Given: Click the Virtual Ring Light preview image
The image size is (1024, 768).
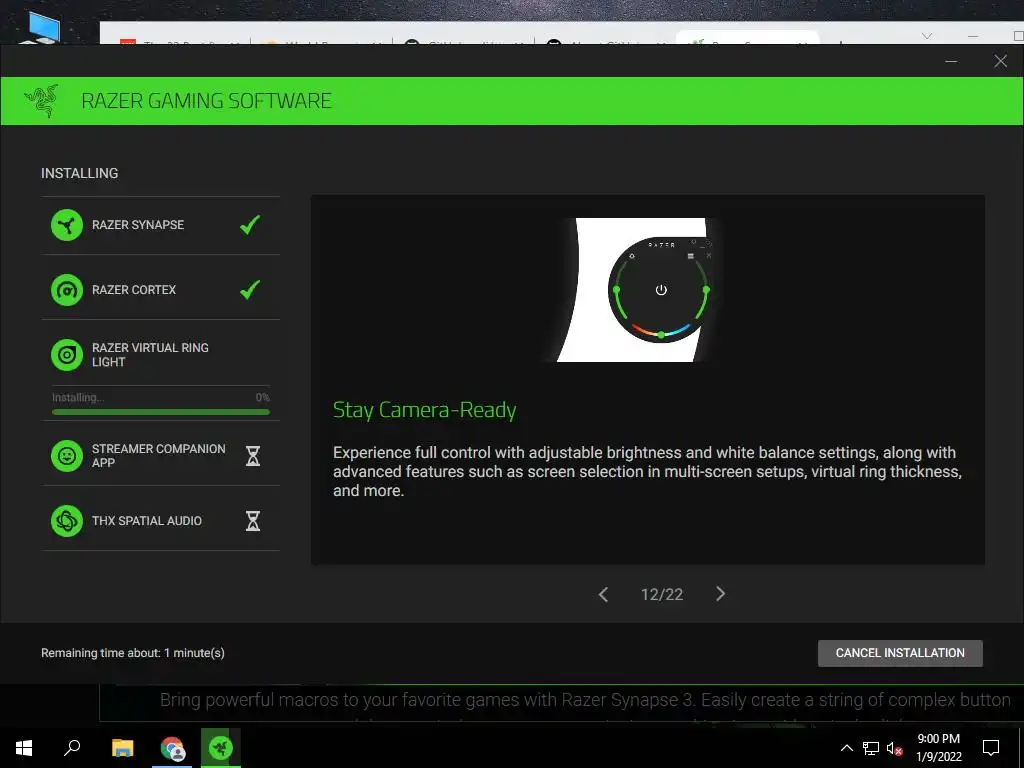Looking at the screenshot, I should pyautogui.click(x=632, y=289).
